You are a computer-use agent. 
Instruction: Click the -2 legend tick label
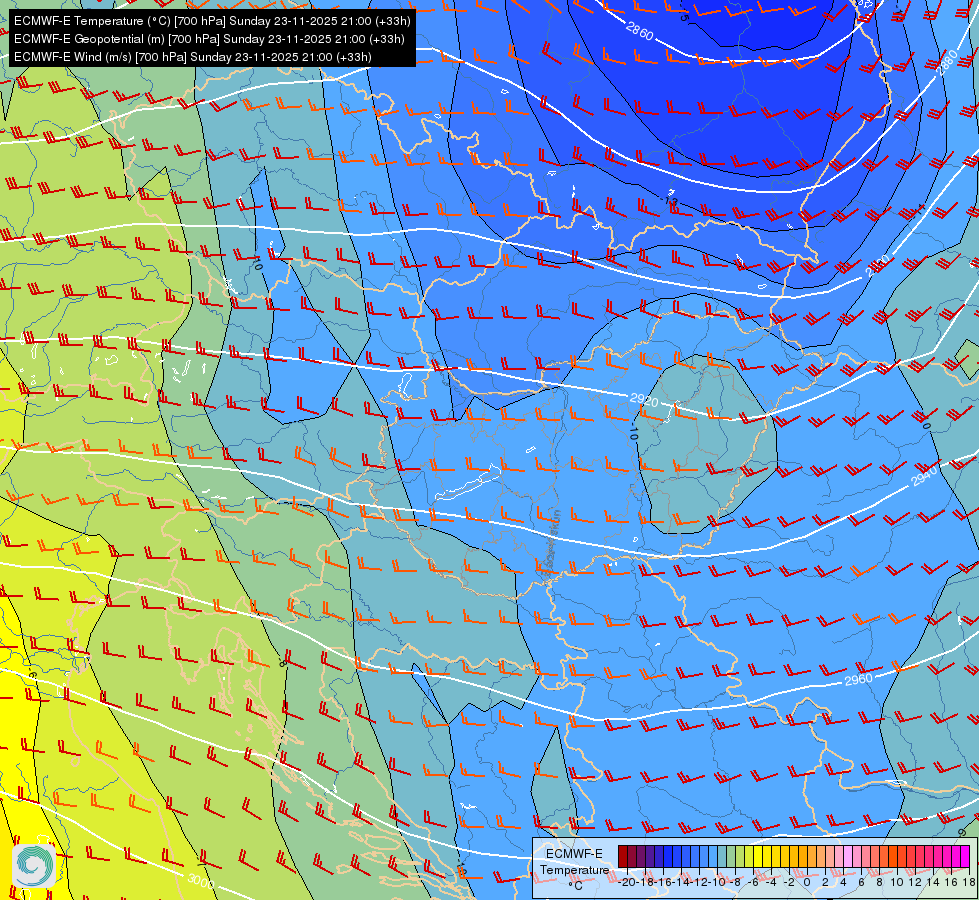789,883
